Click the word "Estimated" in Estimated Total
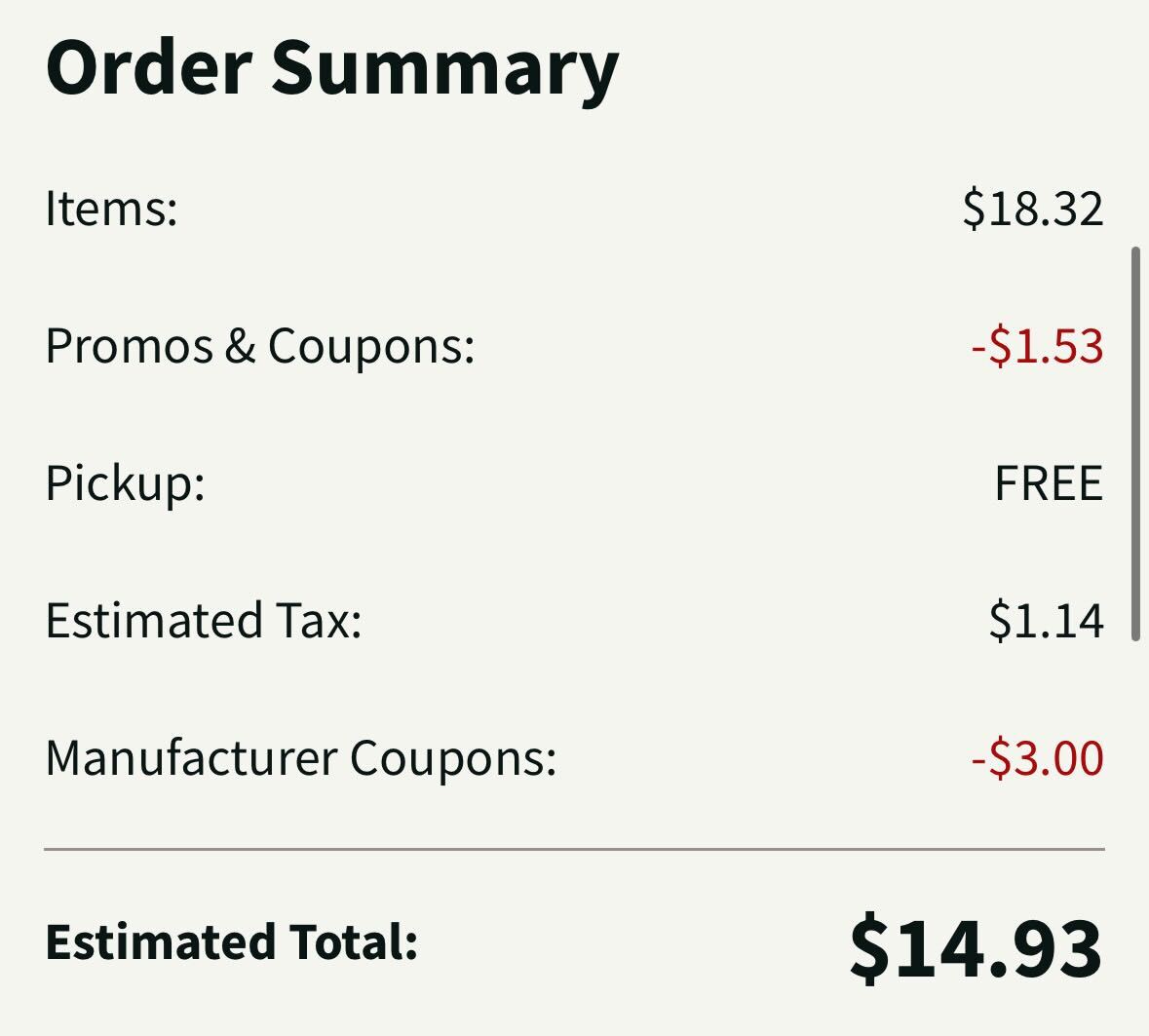Viewport: 1149px width, 1036px height. point(159,942)
